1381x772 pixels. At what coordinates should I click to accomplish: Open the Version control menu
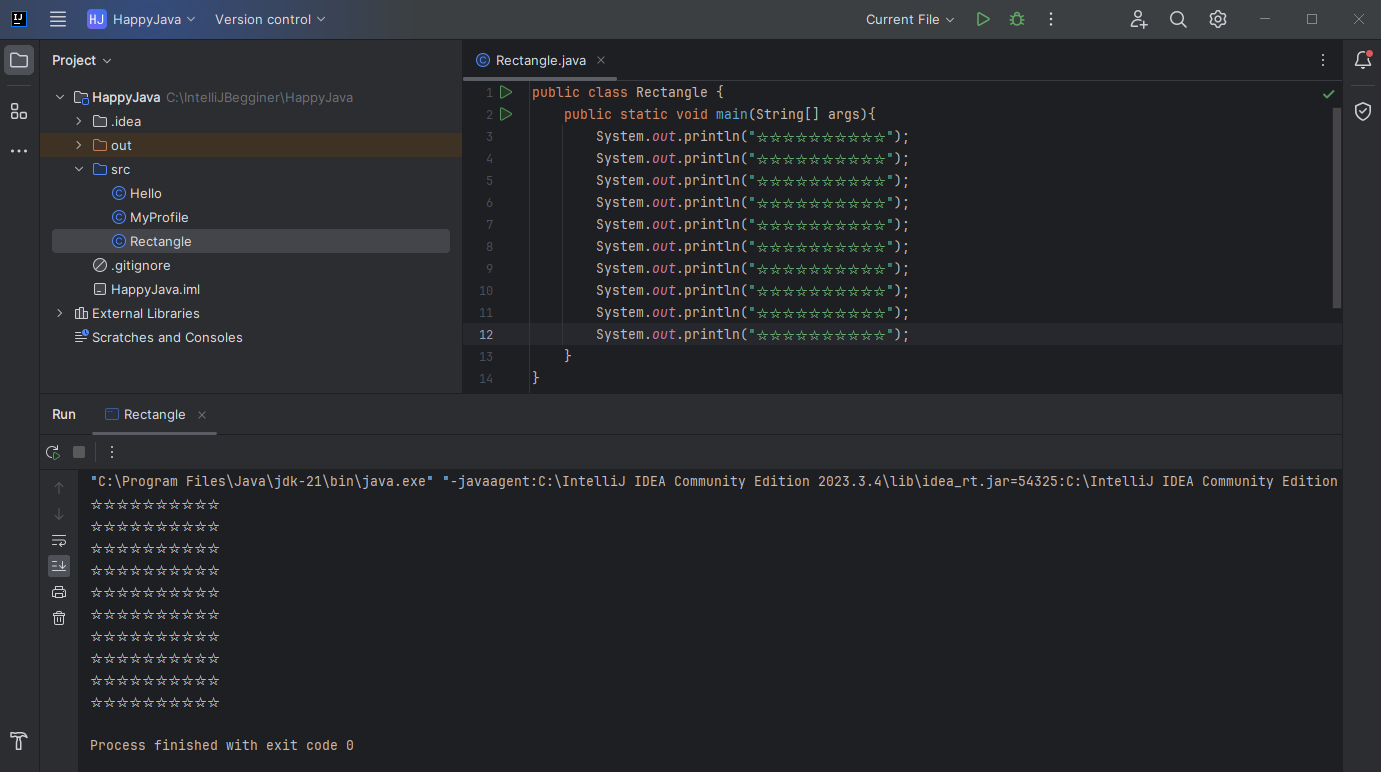click(270, 19)
